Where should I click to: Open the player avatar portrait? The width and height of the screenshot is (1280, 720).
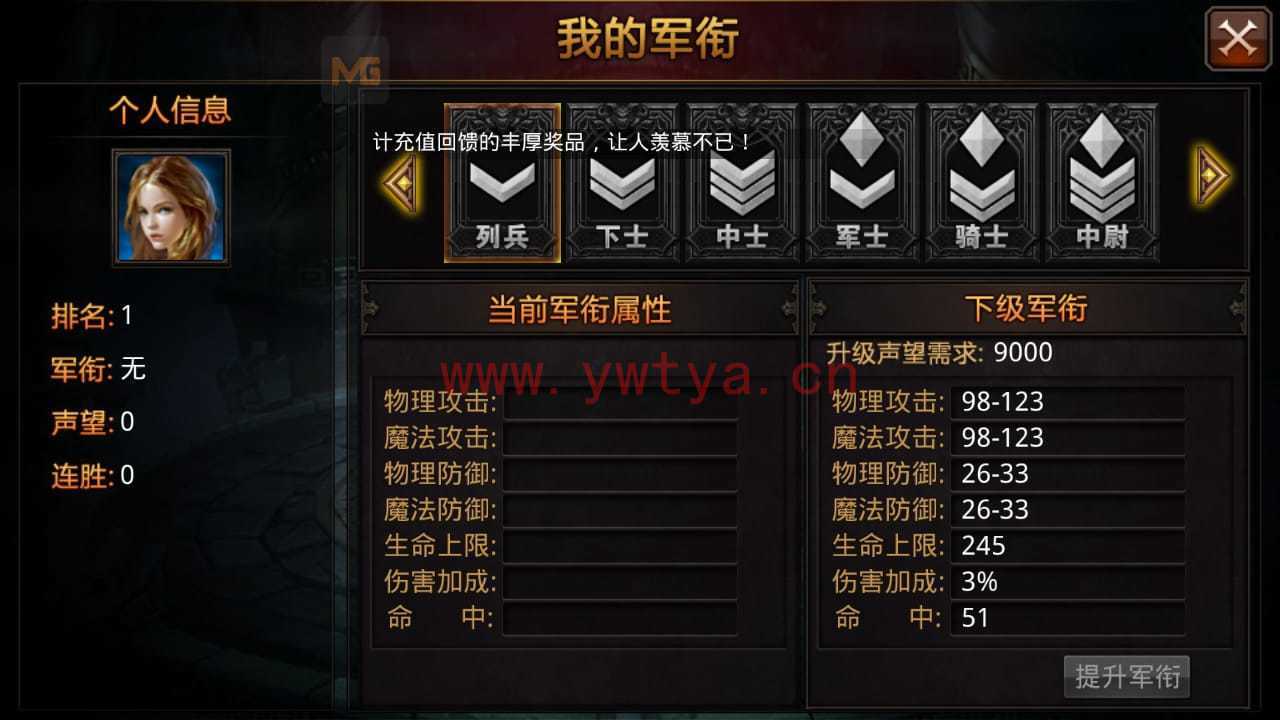171,207
